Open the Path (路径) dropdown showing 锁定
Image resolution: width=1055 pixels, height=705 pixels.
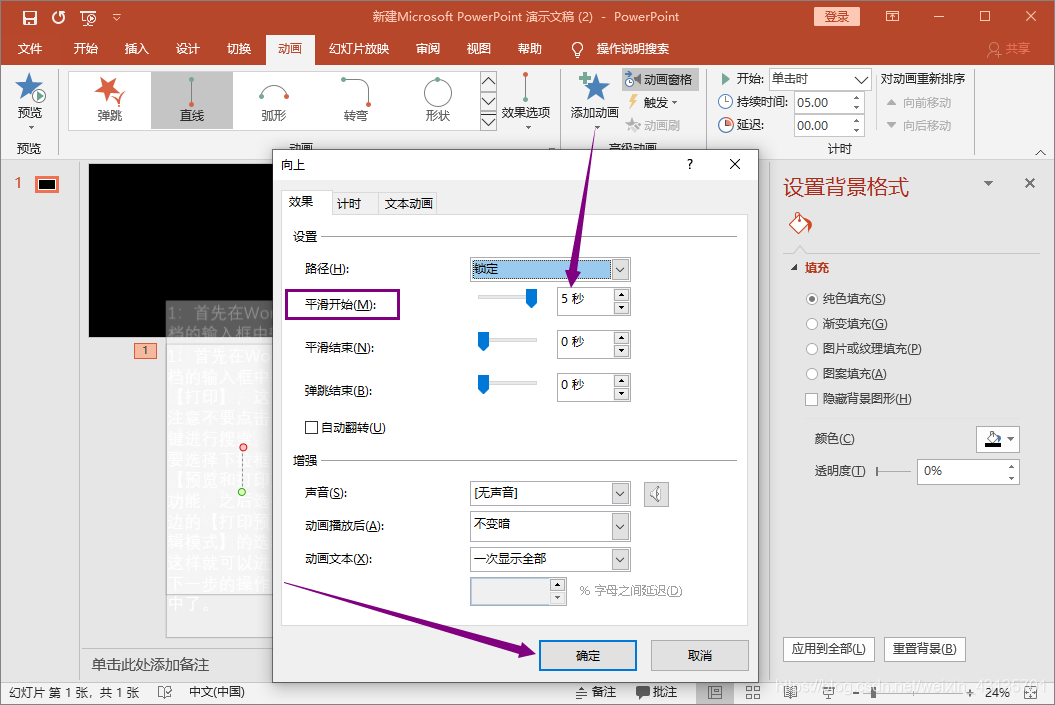coord(550,269)
